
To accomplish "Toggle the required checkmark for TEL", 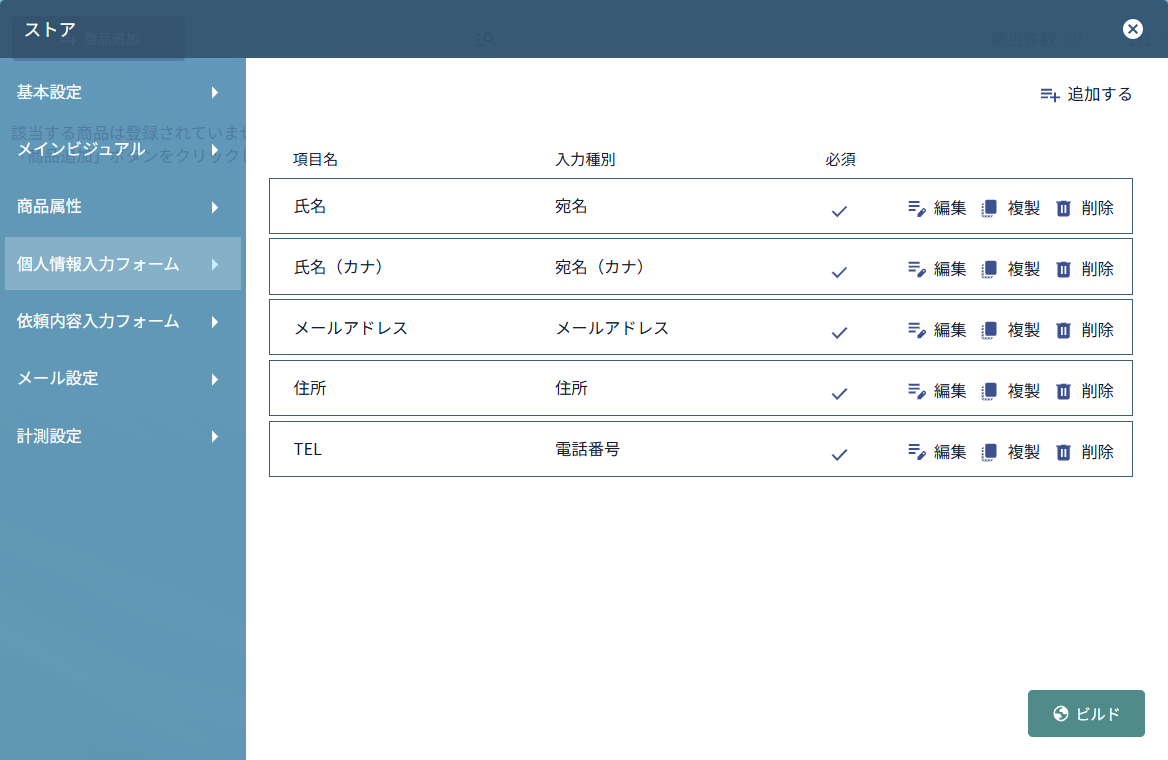I will click(x=840, y=455).
